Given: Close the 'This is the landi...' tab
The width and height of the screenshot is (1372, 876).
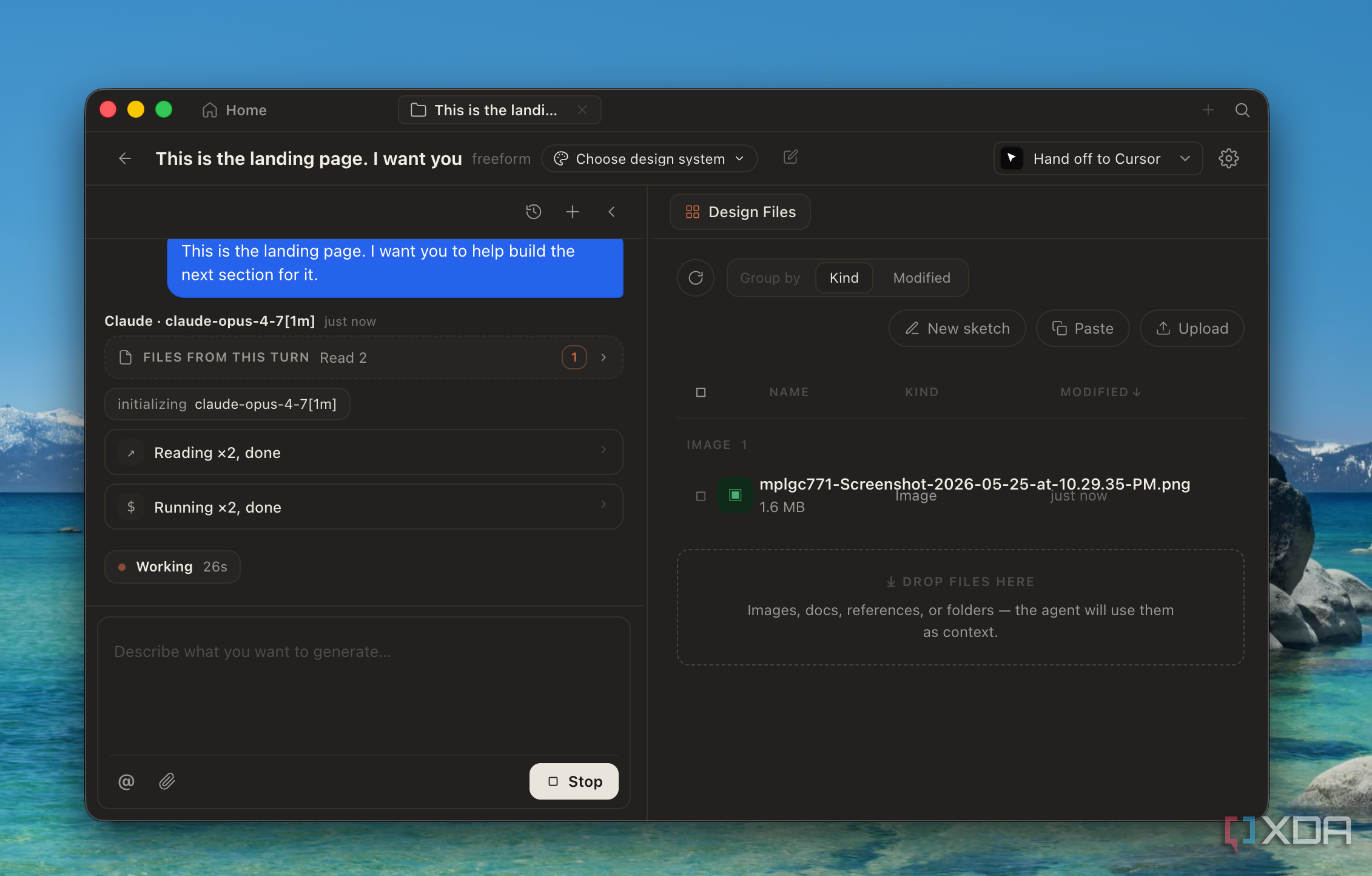Looking at the screenshot, I should point(582,110).
